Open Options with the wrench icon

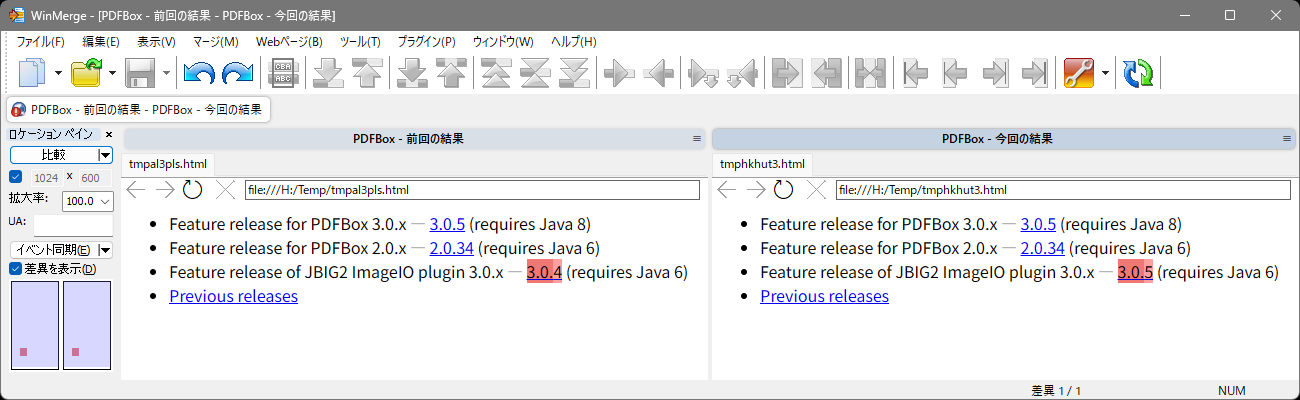tap(1079, 73)
